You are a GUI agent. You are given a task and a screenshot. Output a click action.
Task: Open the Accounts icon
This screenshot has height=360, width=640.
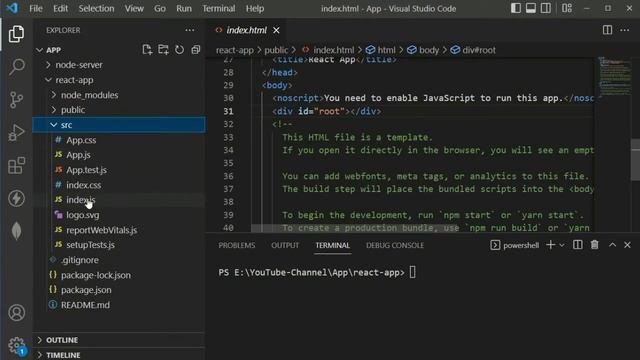coord(16,313)
